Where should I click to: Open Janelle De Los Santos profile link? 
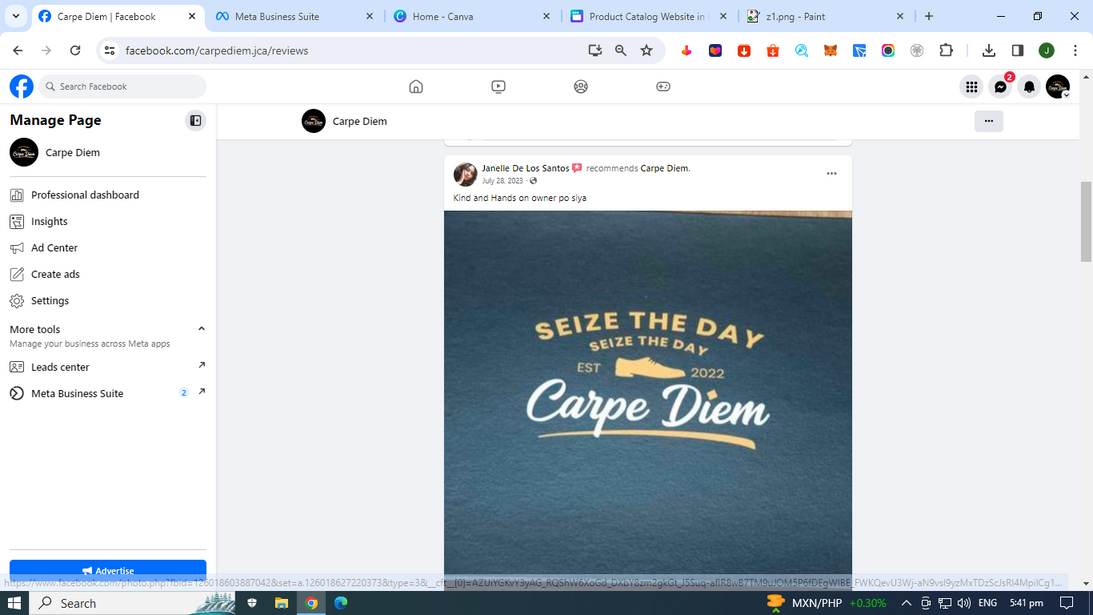click(x=525, y=168)
